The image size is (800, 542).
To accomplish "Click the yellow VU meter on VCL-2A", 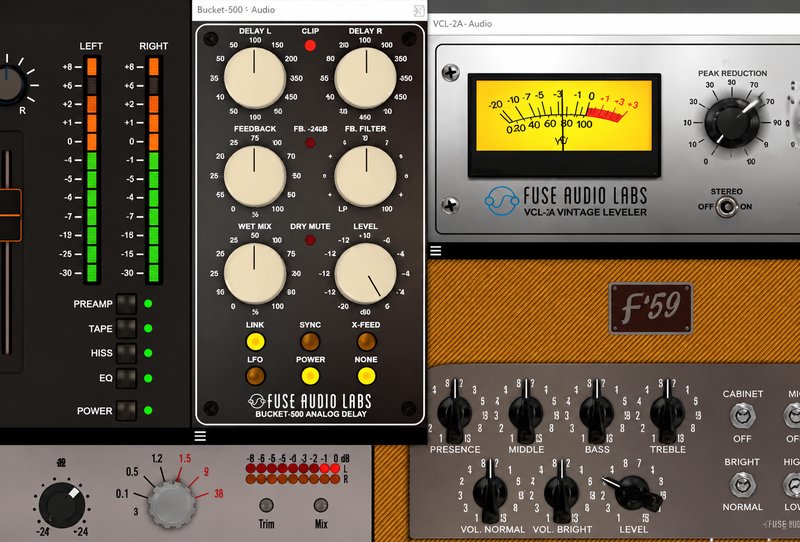I will (x=564, y=115).
